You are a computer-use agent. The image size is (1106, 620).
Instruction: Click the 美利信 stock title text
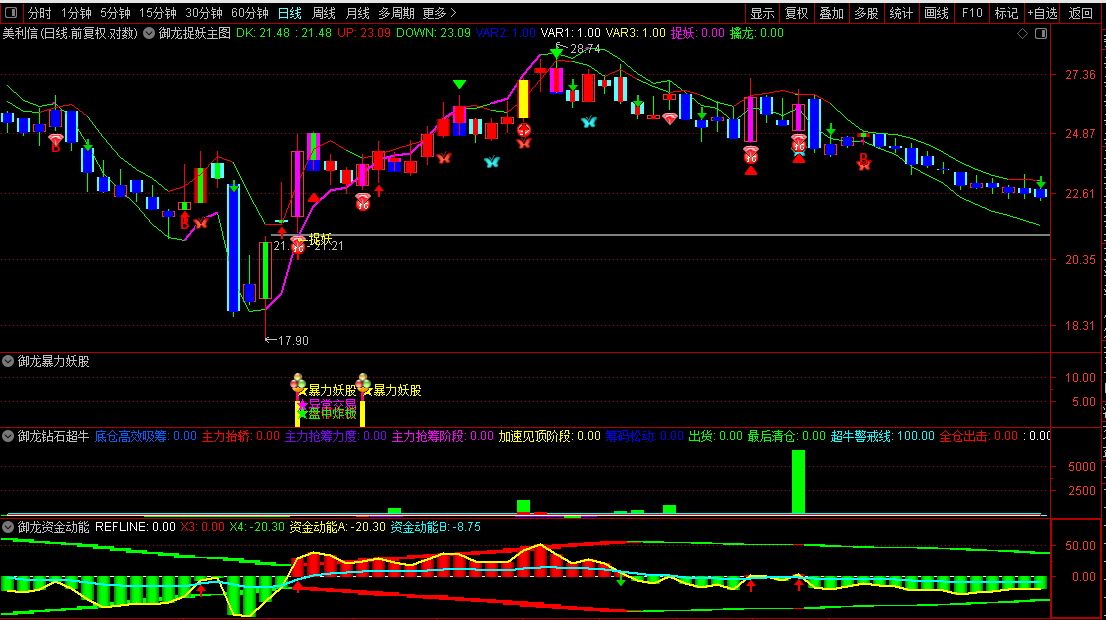[70, 33]
